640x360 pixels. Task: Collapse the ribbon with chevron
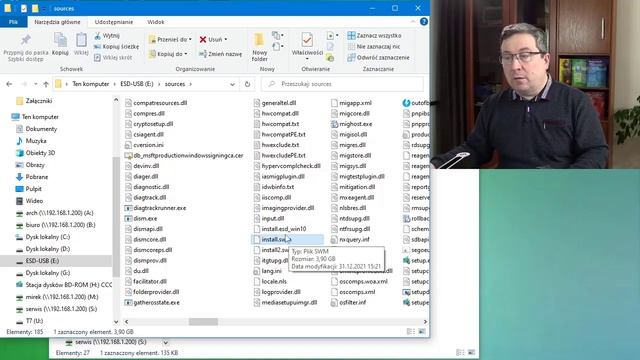tap(413, 22)
